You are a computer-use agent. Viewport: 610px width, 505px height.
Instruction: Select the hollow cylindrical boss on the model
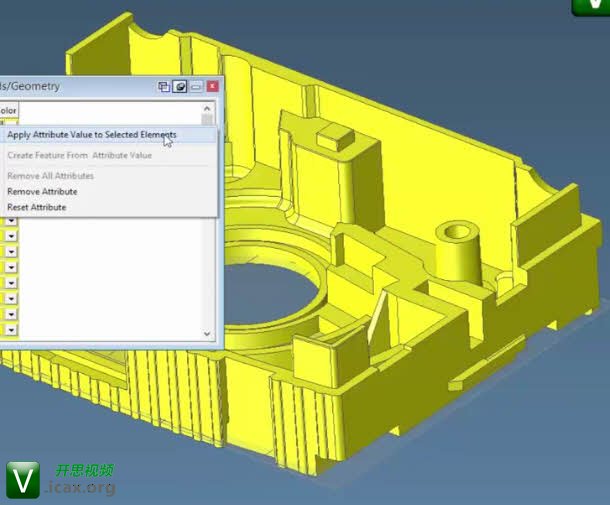point(457,251)
